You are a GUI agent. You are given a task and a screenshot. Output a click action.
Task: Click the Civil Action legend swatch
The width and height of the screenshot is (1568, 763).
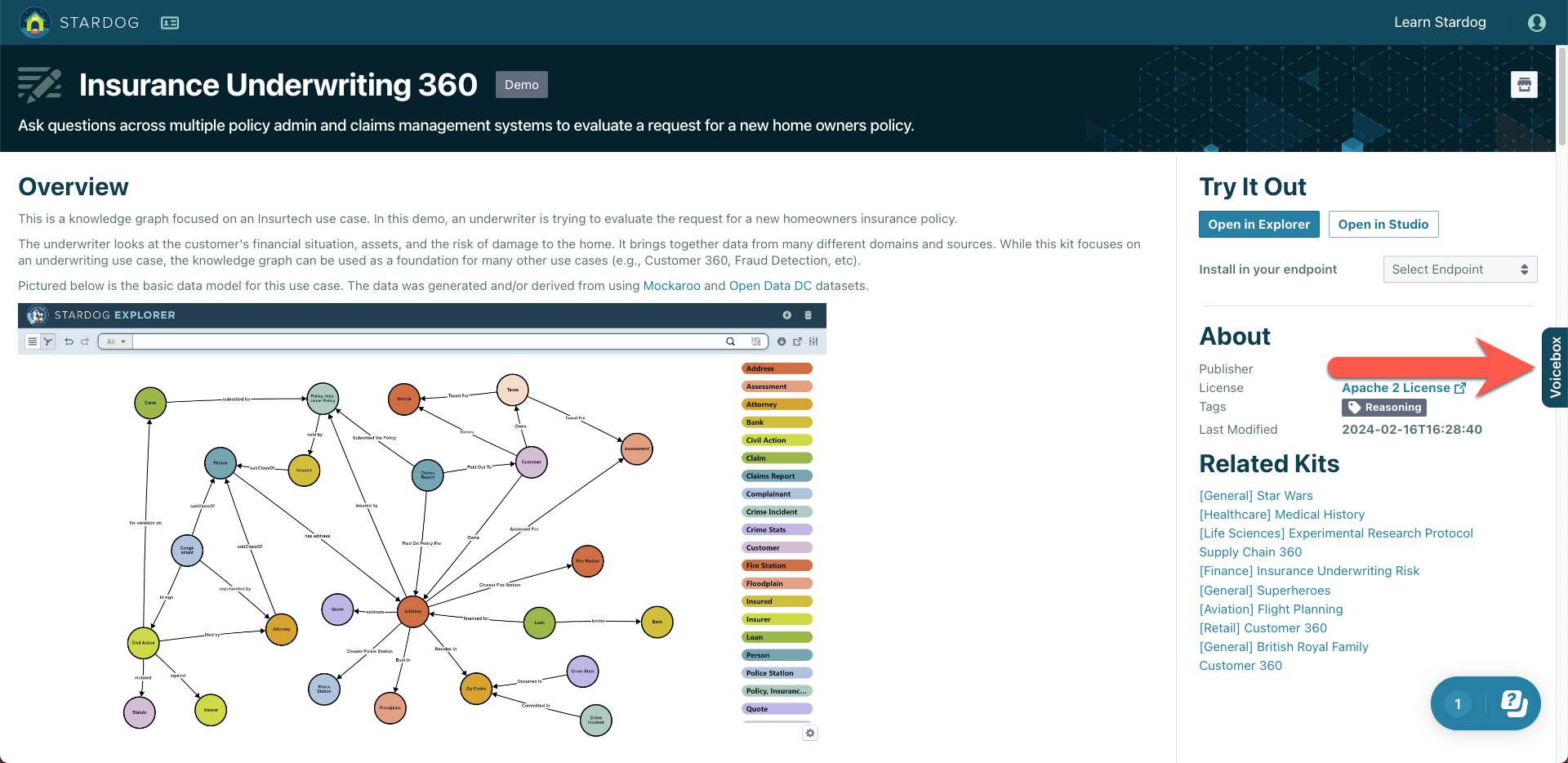[777, 440]
